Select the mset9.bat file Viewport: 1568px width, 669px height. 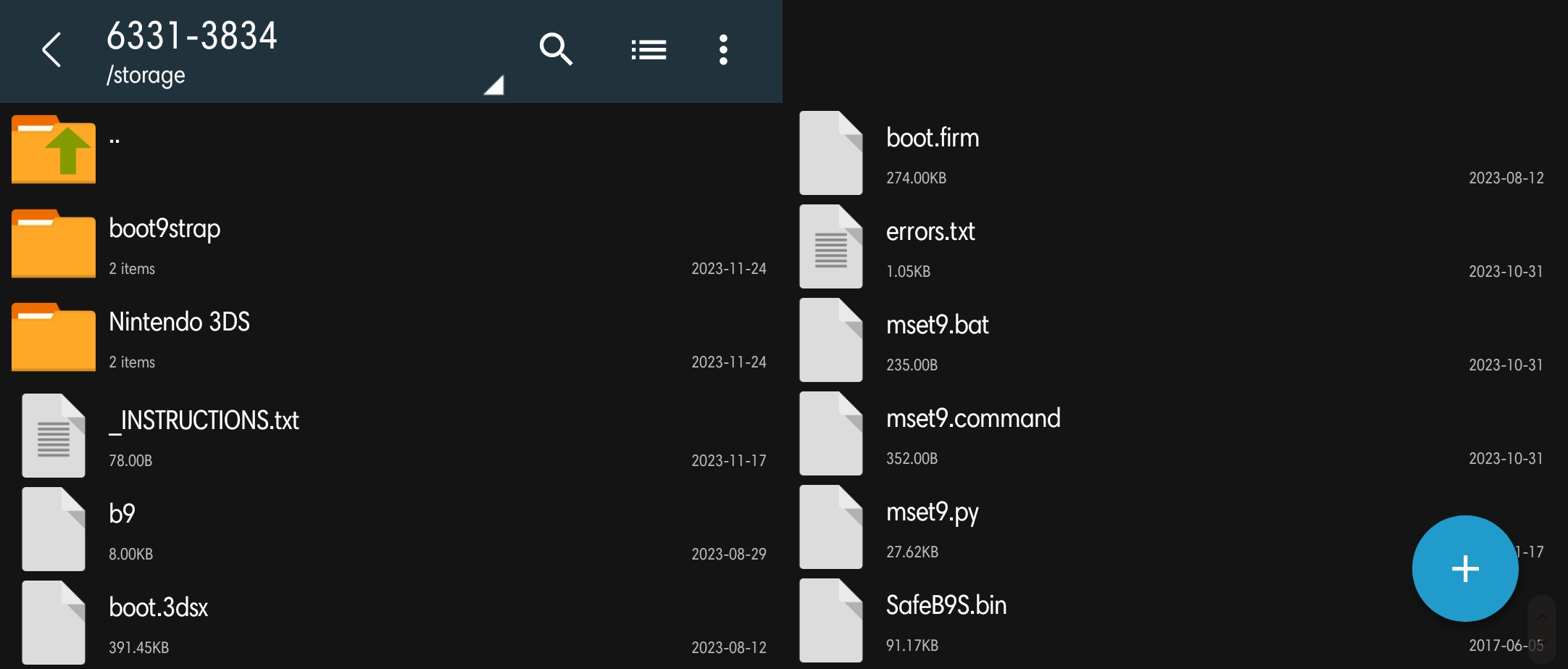coord(937,325)
